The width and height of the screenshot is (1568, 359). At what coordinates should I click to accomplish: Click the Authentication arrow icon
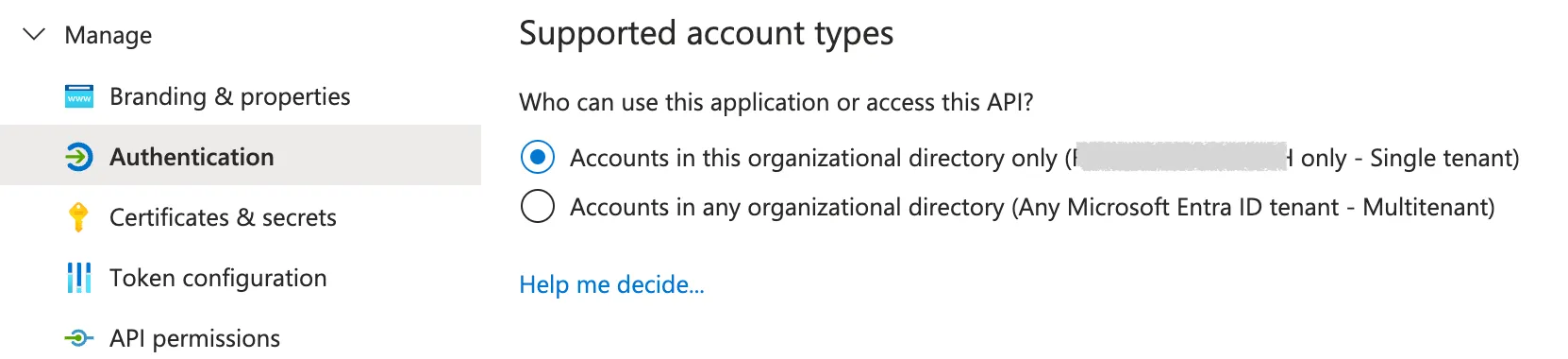point(79,157)
